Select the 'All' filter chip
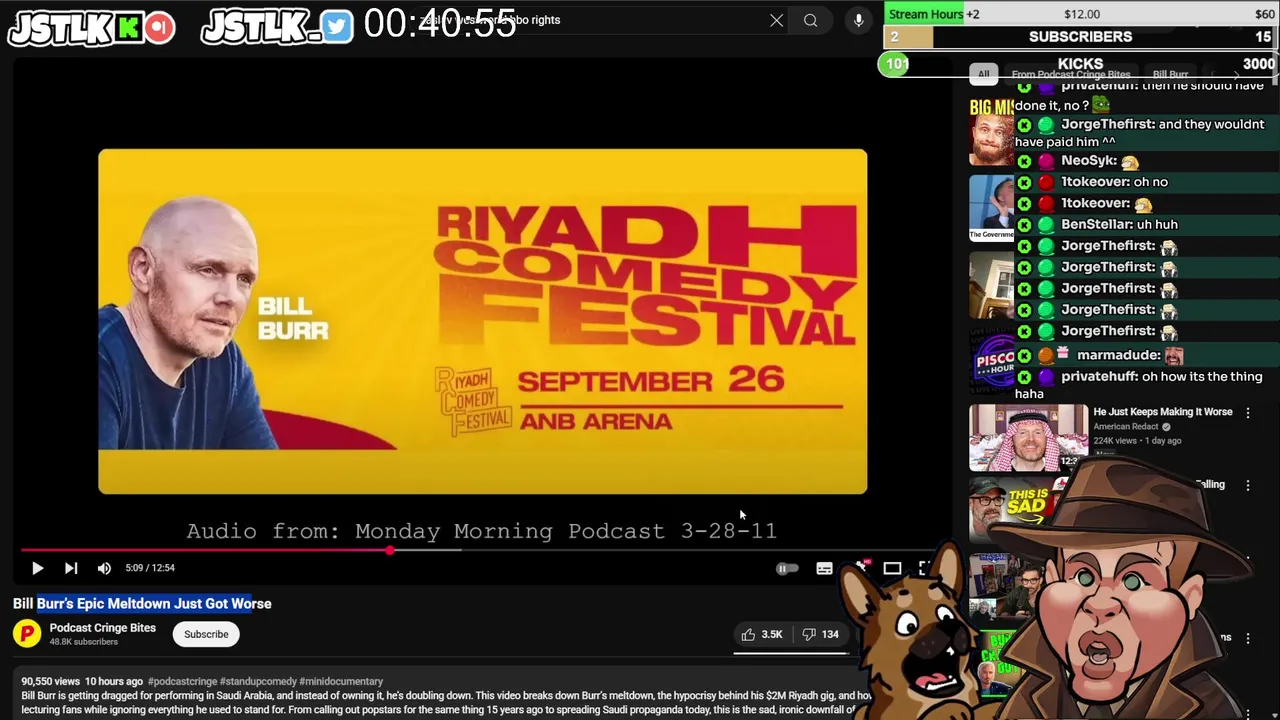This screenshot has height=720, width=1280. click(983, 74)
